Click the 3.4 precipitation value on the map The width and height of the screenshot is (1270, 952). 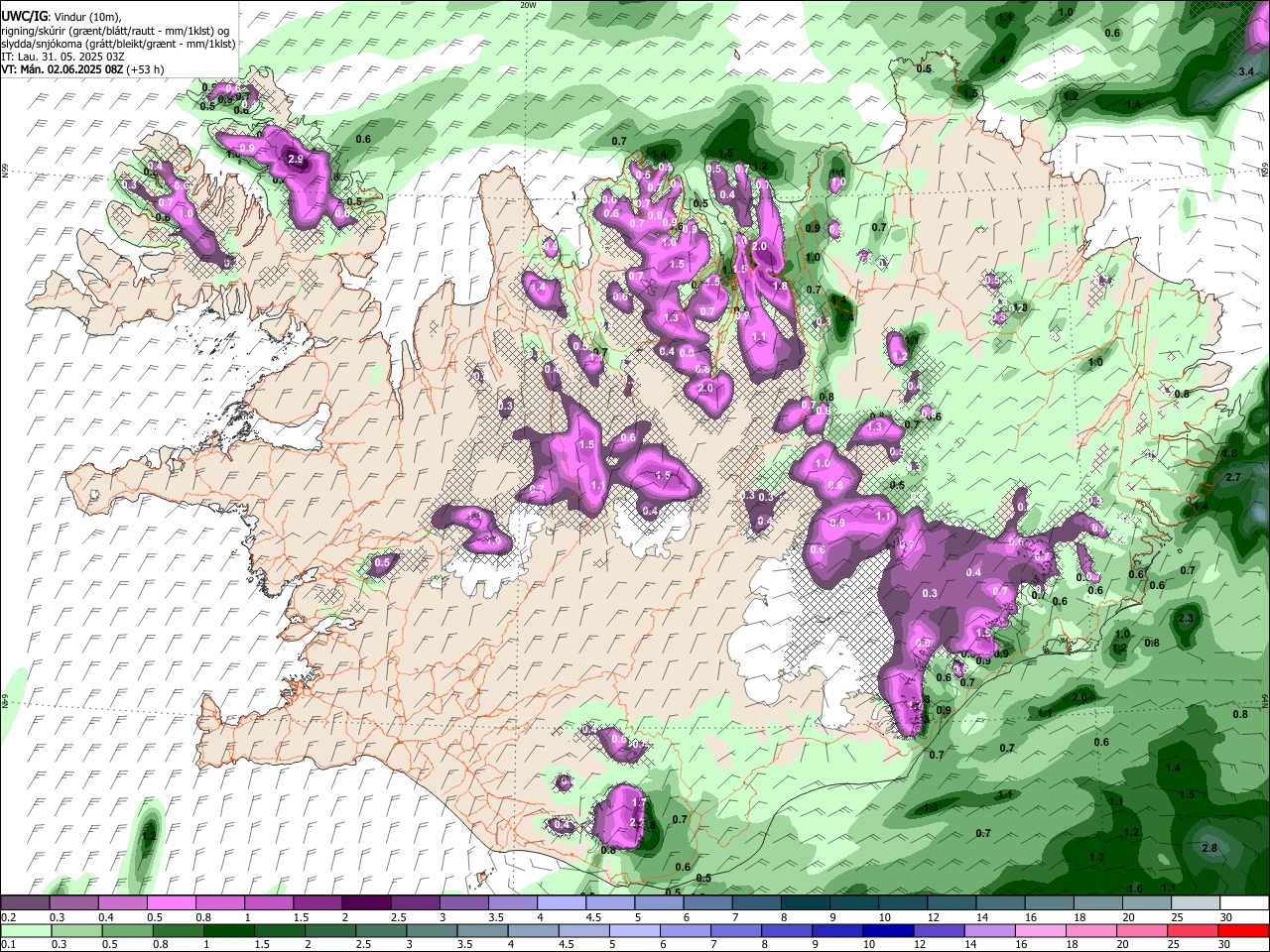point(1248,72)
